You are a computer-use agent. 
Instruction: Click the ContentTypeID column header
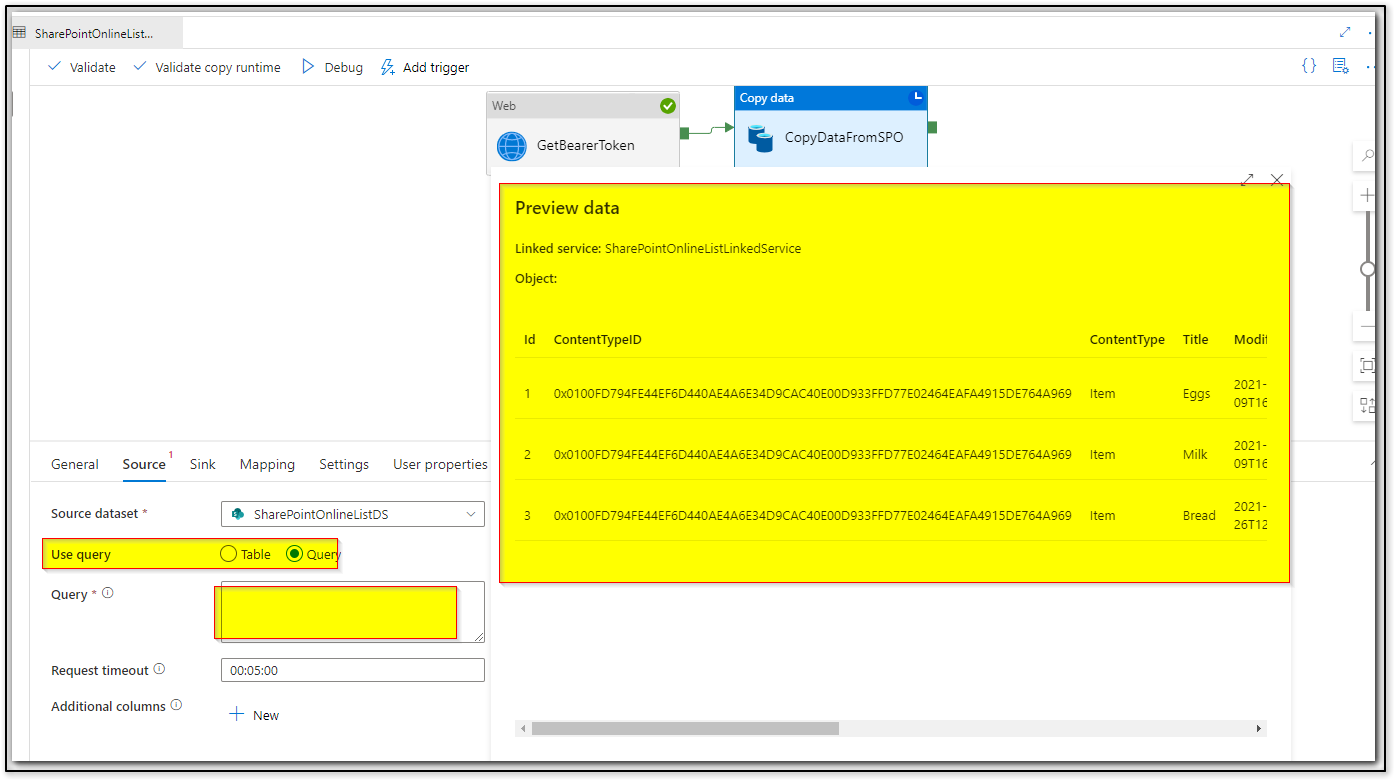coord(597,340)
